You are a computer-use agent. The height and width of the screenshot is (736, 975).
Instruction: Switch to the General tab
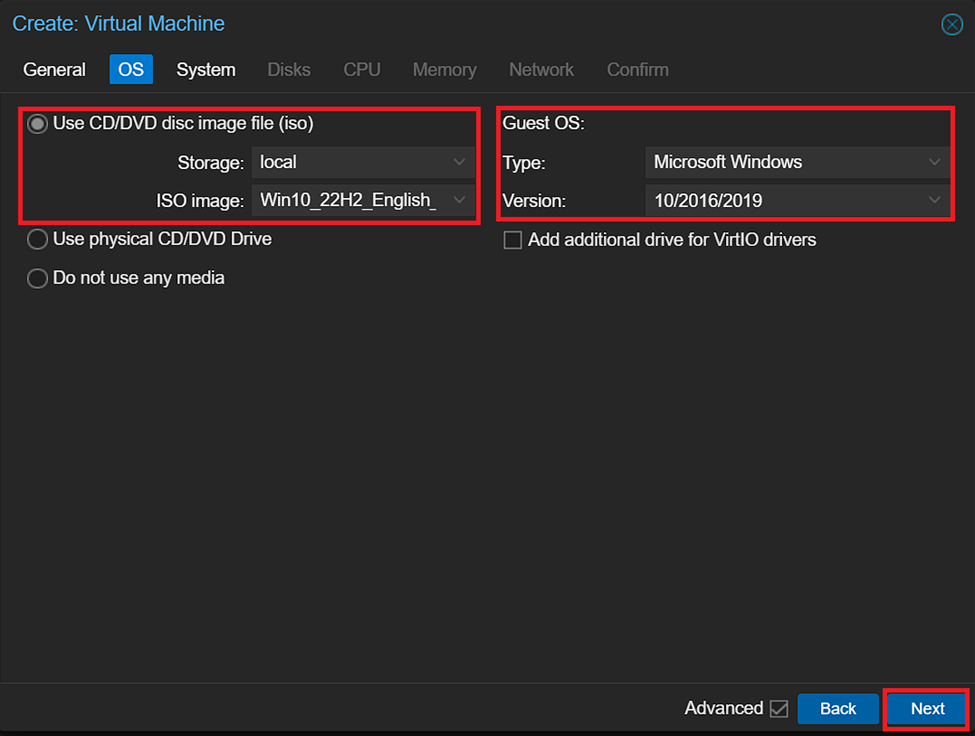(55, 70)
